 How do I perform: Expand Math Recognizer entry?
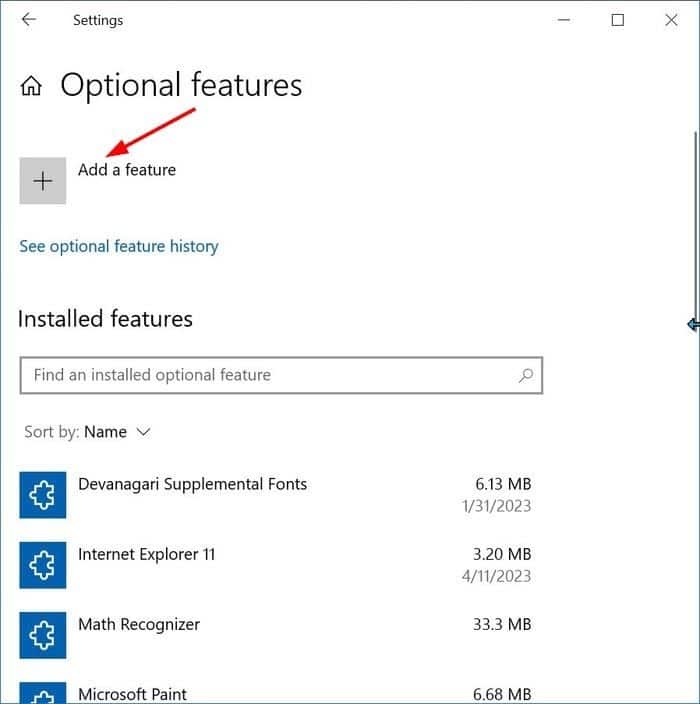(x=275, y=635)
